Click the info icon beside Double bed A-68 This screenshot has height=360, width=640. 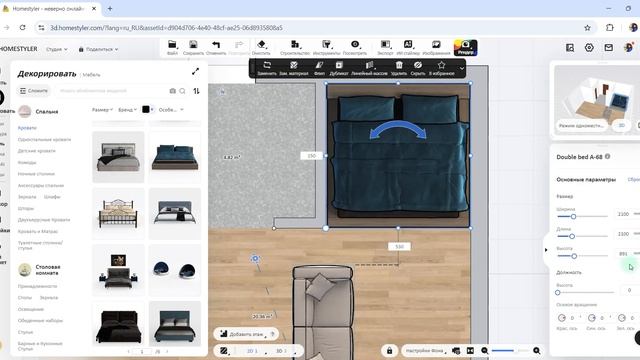pyautogui.click(x=607, y=156)
